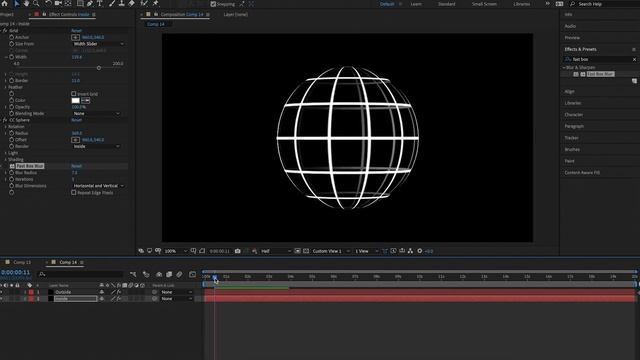Select the Zoom magnifier tool
This screenshot has height=360, width=640.
point(36,3)
